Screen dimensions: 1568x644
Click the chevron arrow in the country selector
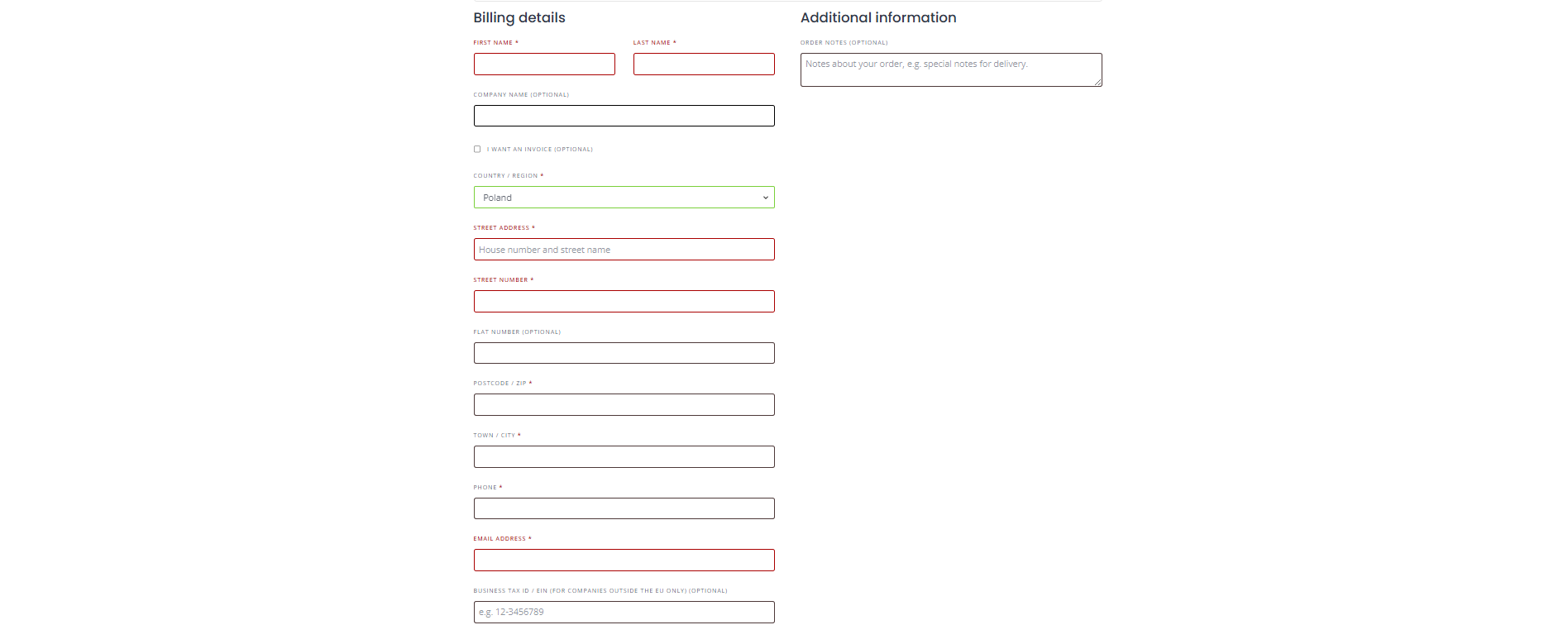(765, 198)
